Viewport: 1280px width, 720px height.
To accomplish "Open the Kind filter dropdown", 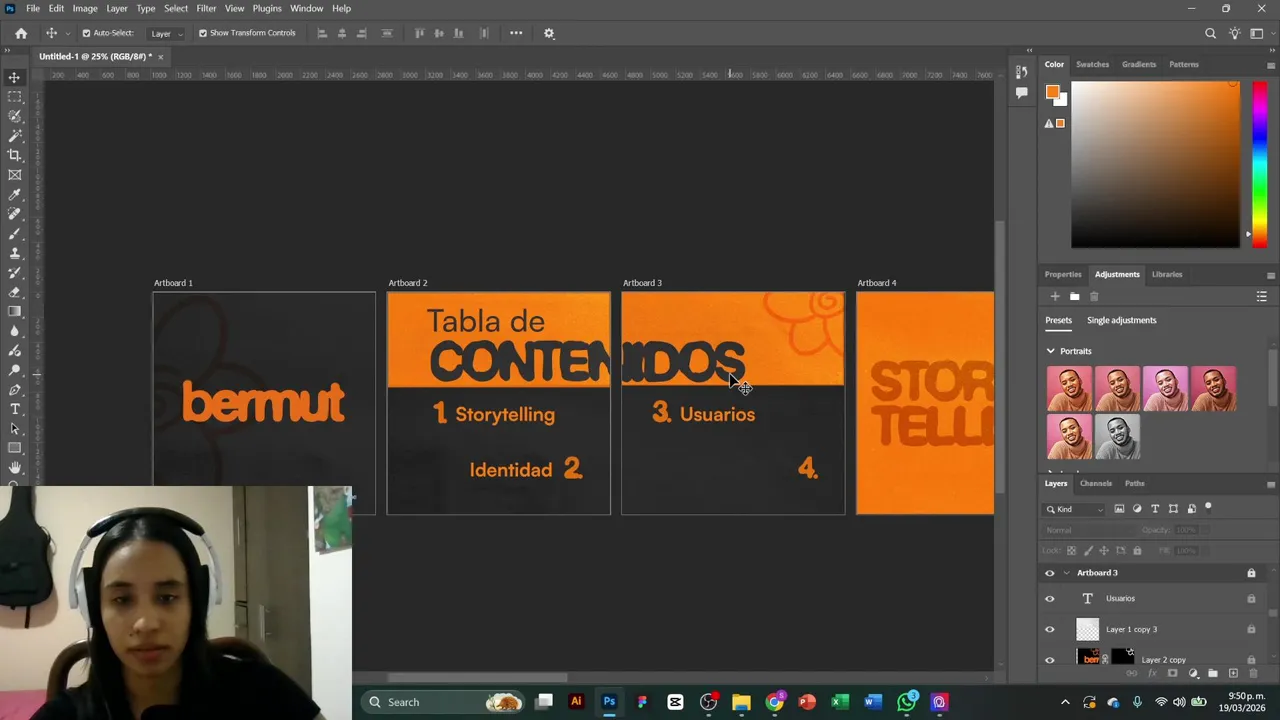I will pyautogui.click(x=1076, y=509).
